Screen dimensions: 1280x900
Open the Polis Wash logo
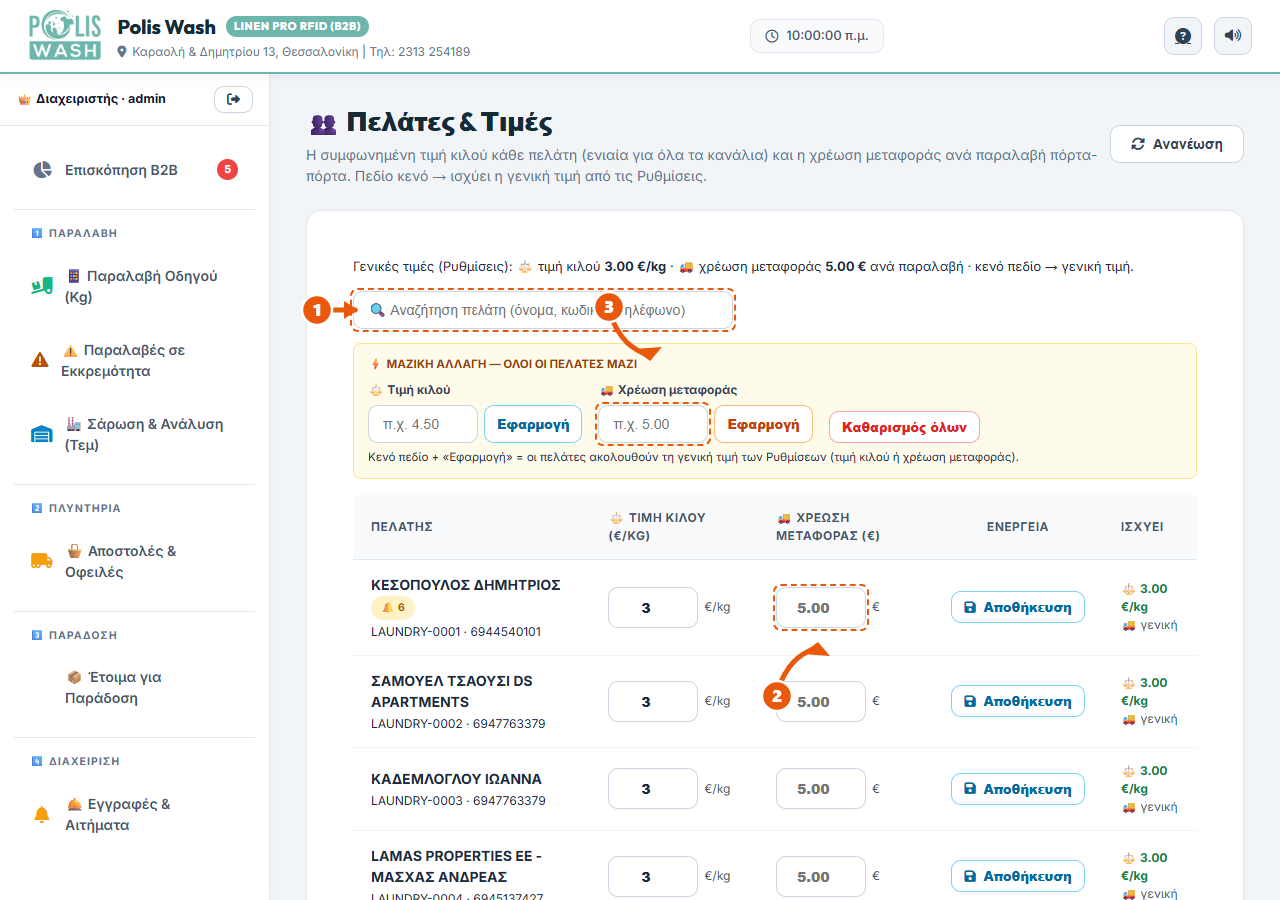click(65, 36)
